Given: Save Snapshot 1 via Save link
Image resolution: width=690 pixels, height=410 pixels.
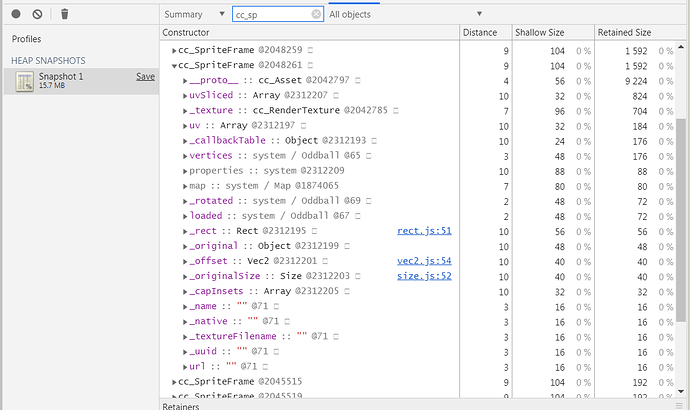Looking at the screenshot, I should coord(145,76).
